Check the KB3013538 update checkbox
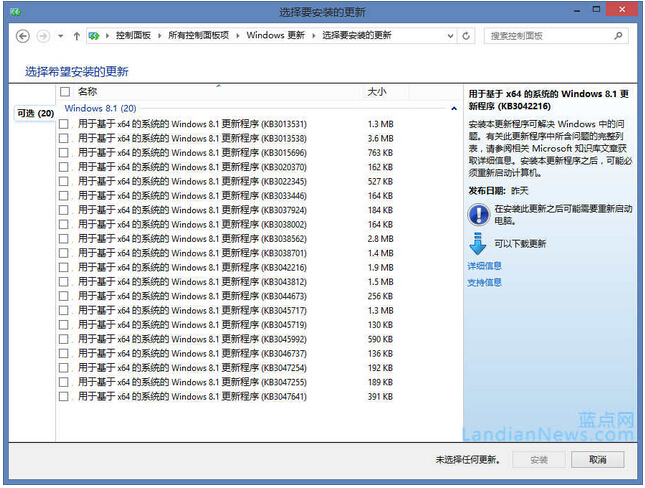Screen dimensions: 645x488 click(64, 138)
